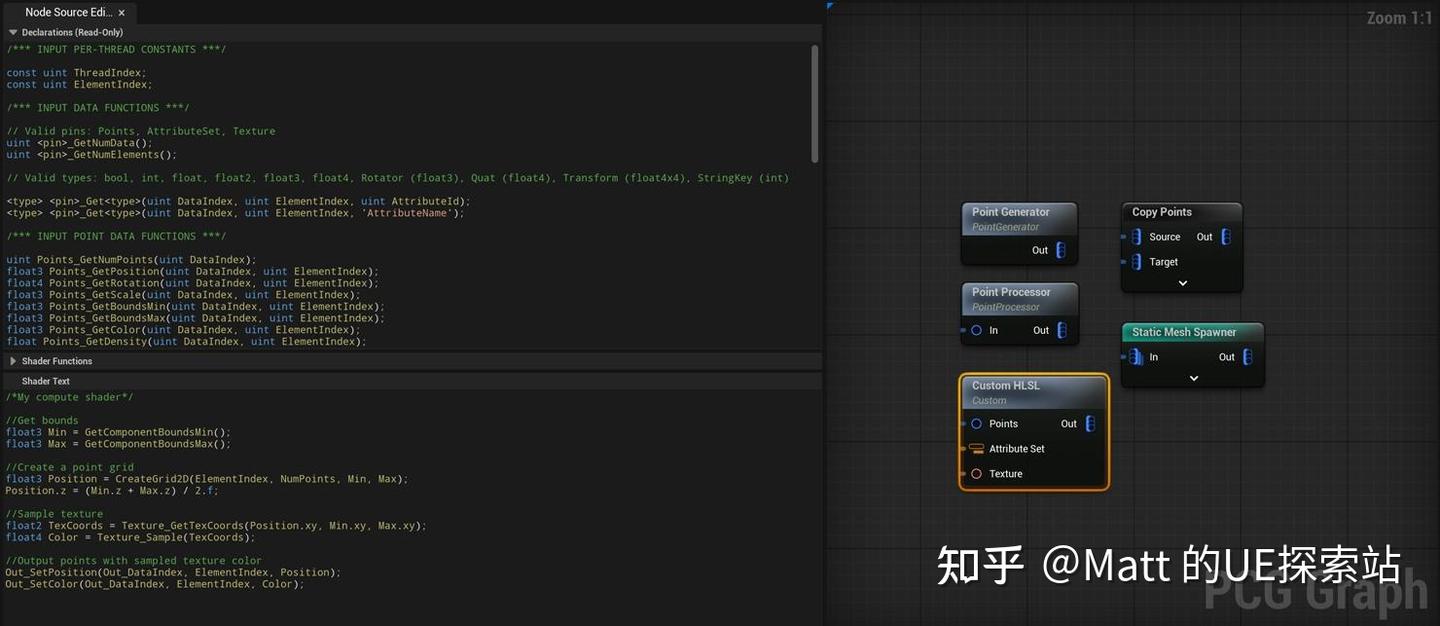Click the 'float4 Points_GetRotation' declaration line
The height and width of the screenshot is (626, 1440).
pyautogui.click(x=193, y=283)
